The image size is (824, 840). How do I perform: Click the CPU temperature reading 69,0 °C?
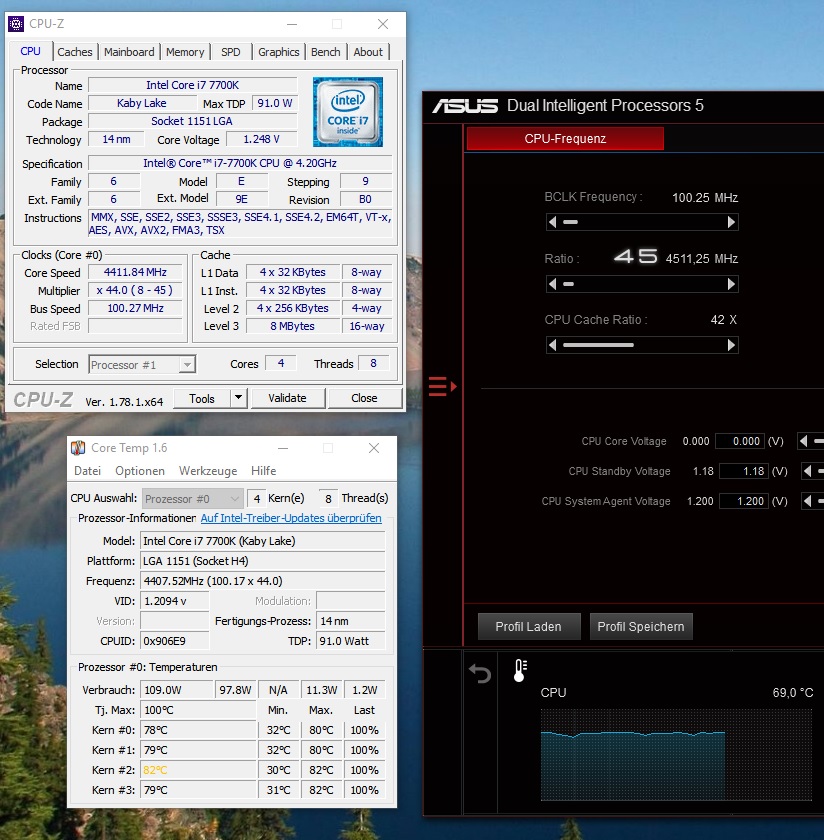[x=792, y=693]
